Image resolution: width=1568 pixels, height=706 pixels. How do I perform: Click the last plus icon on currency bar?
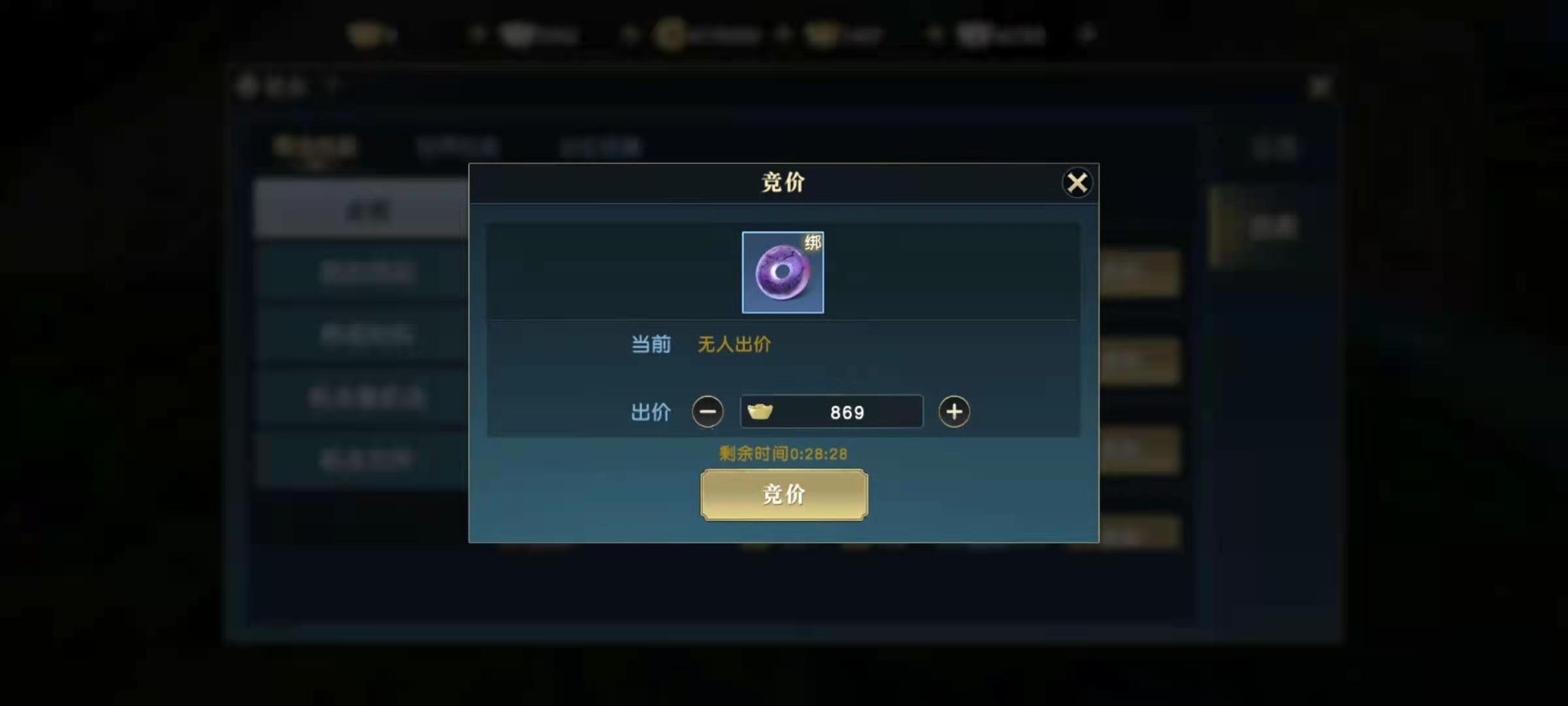[x=1086, y=34]
